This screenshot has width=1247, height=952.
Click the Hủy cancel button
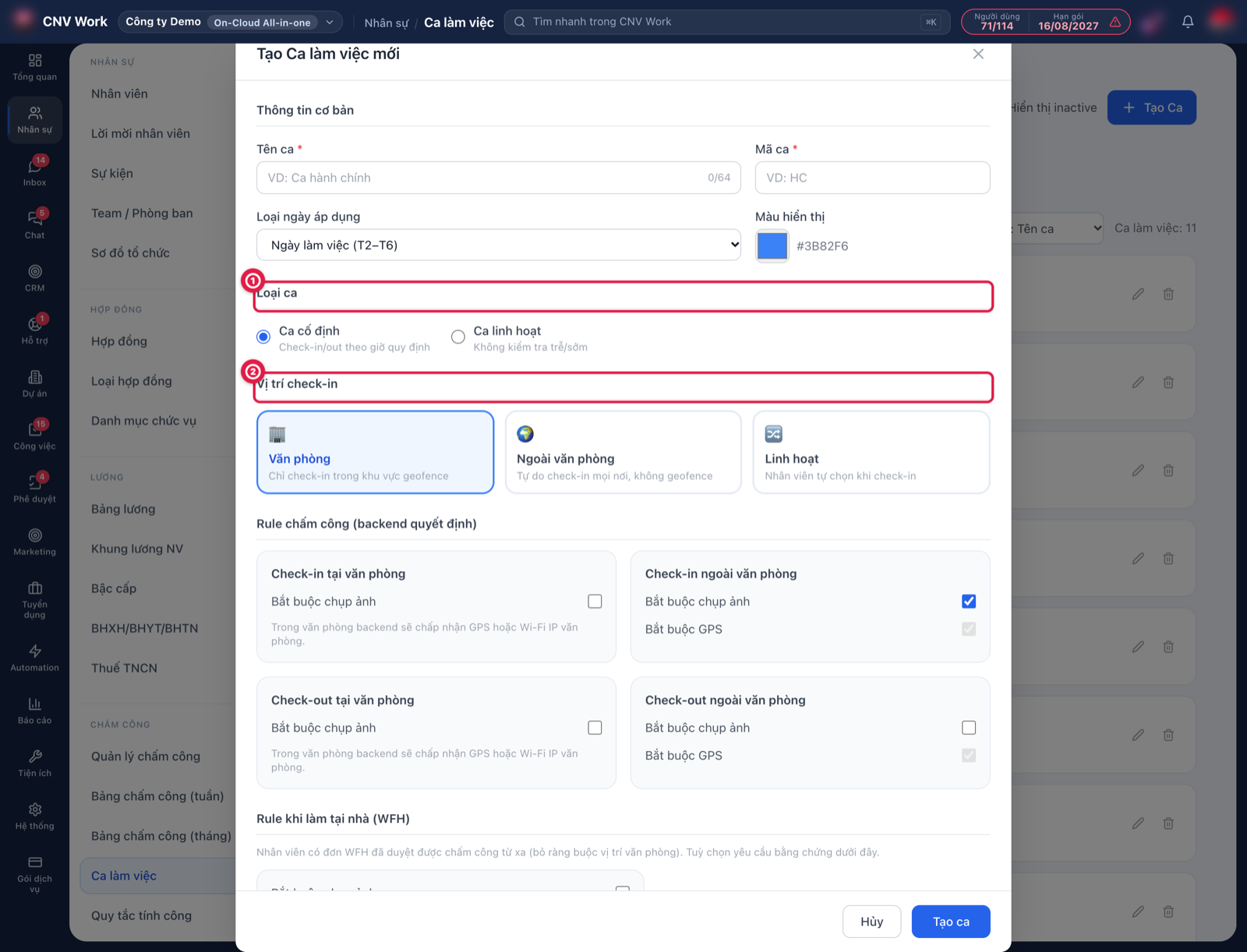pyautogui.click(x=871, y=922)
